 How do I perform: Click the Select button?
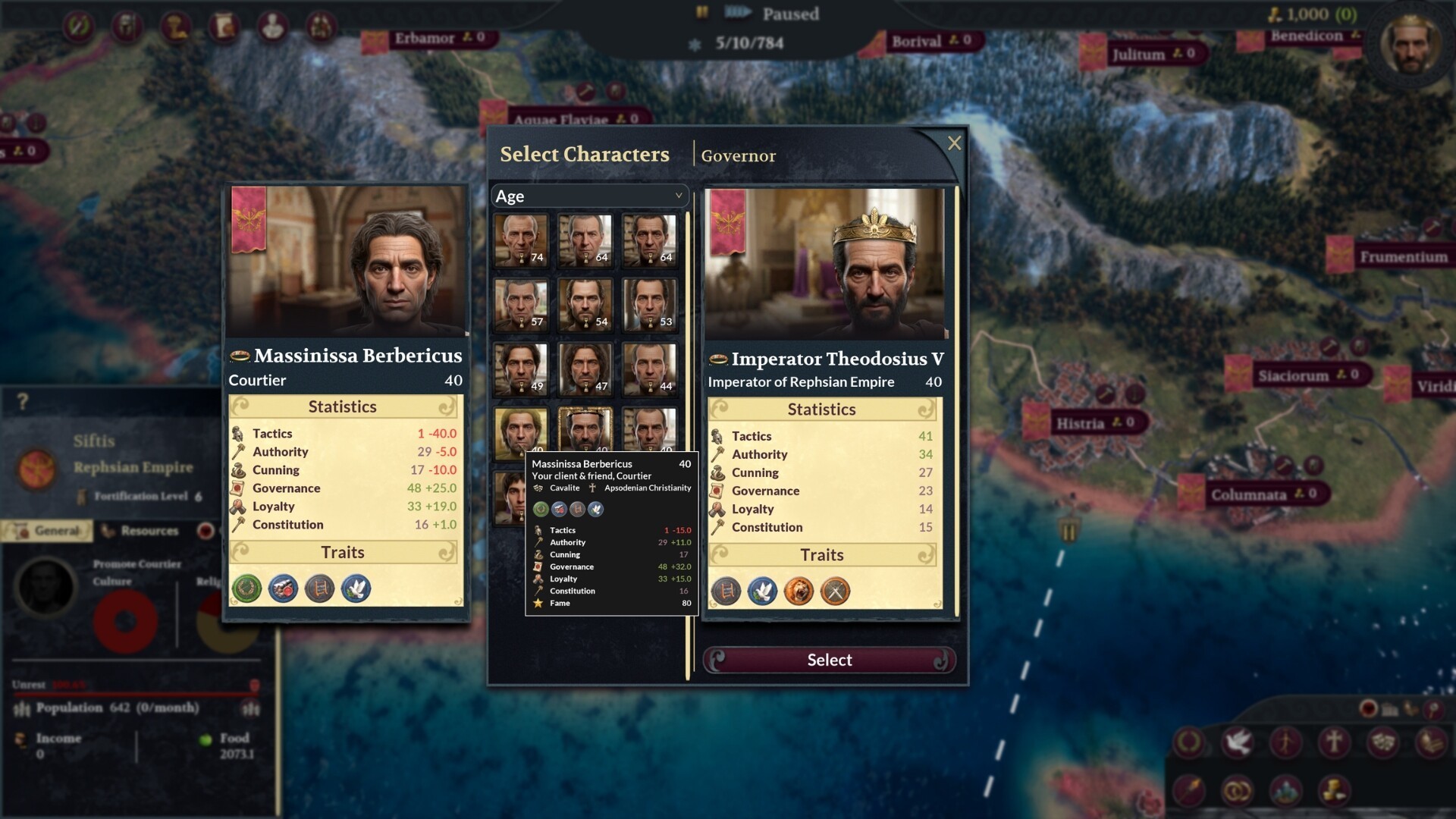point(829,660)
